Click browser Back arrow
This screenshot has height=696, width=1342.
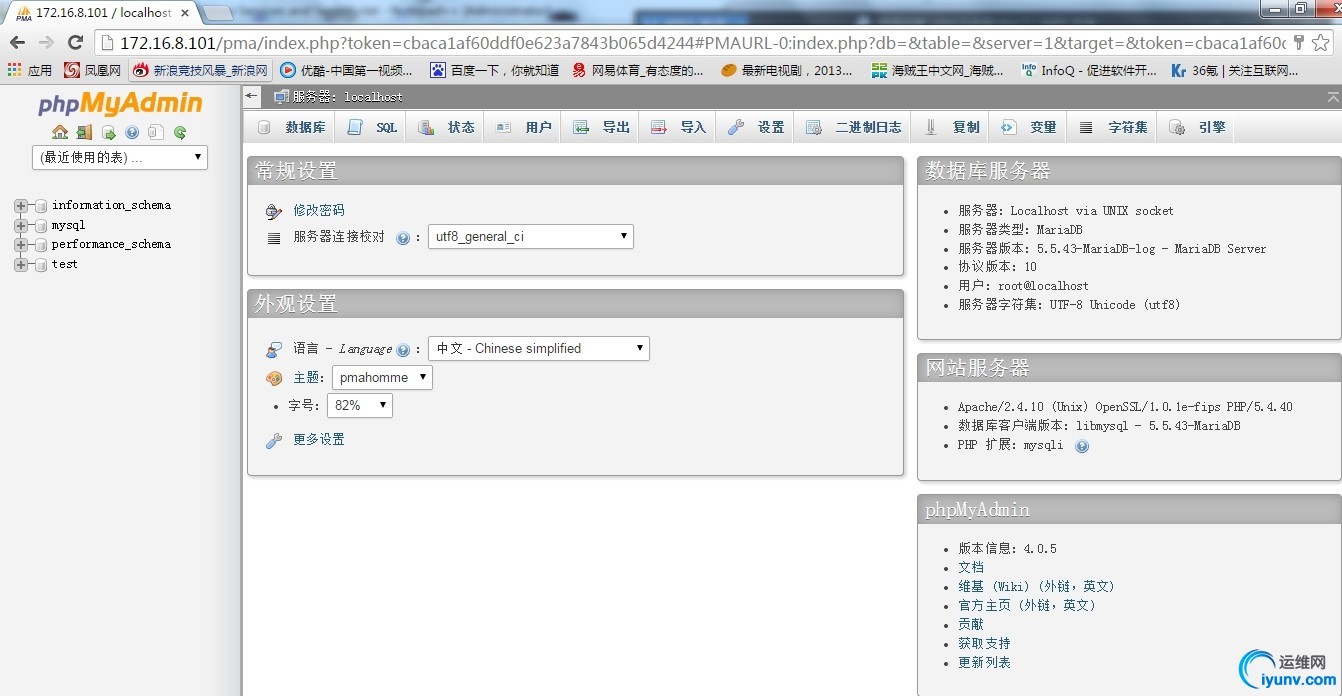click(x=17, y=42)
